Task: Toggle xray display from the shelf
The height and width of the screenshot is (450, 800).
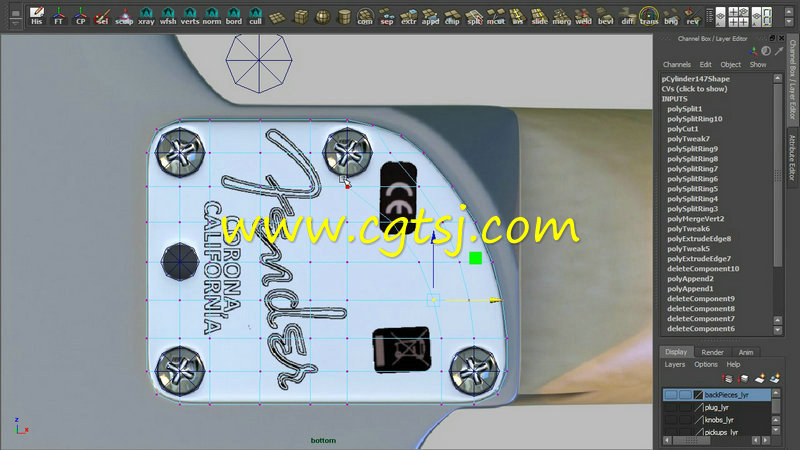Action: coord(146,16)
